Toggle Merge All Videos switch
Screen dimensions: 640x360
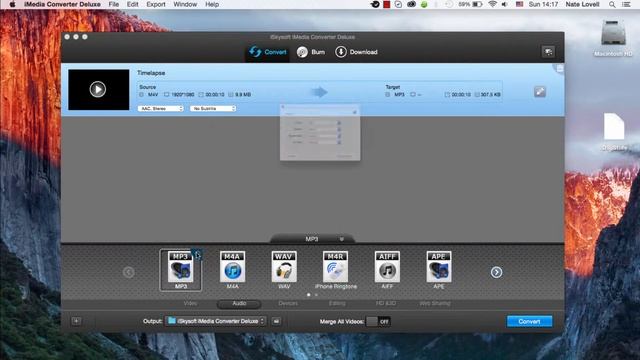coord(378,322)
